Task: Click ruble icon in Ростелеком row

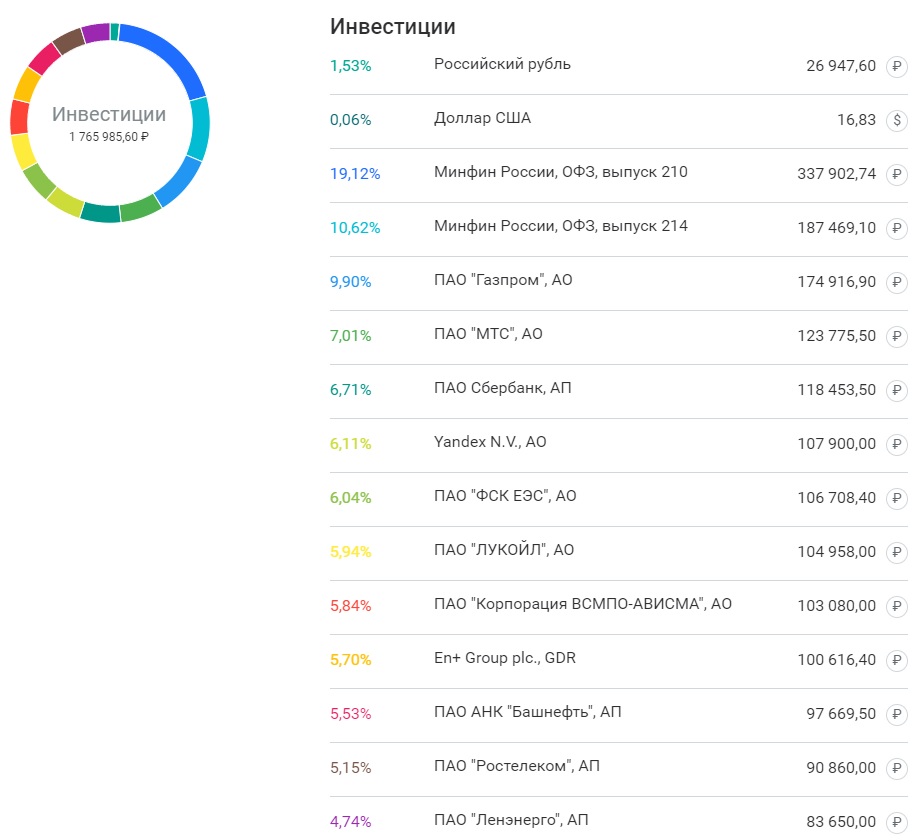Action: (897, 768)
